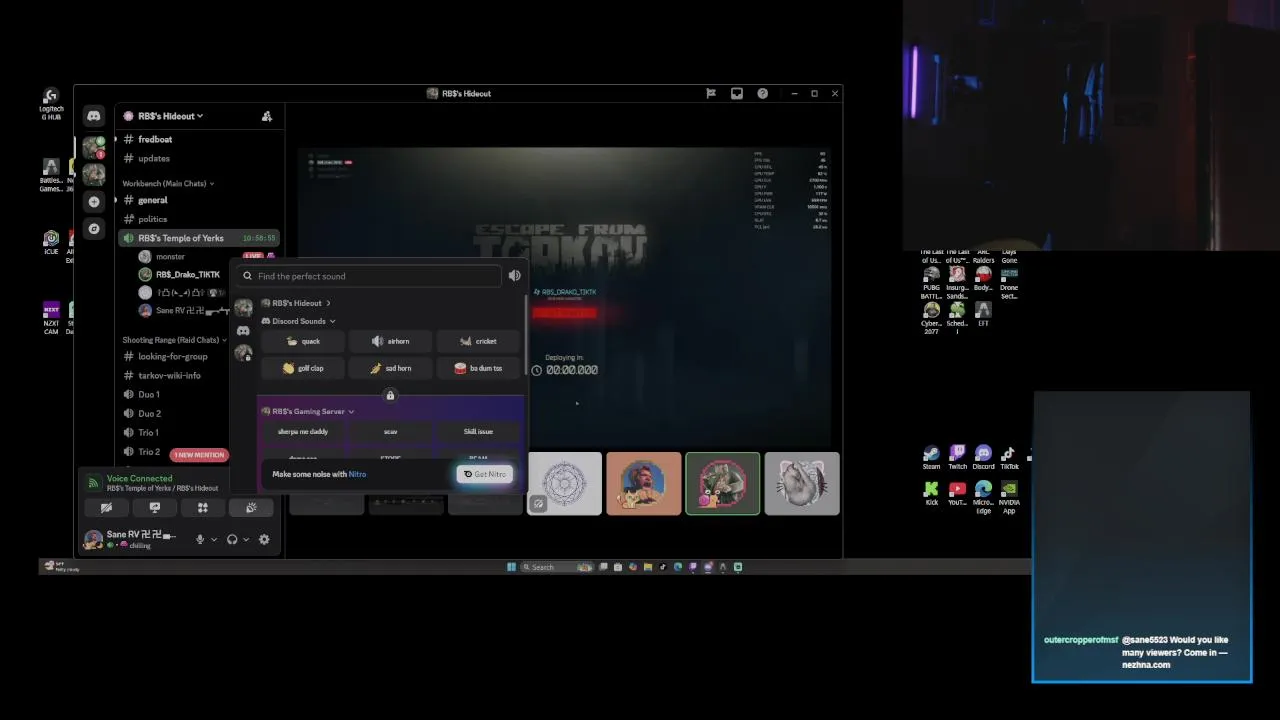Click Nitro link in soundboard footer
The image size is (1280, 720).
point(357,474)
